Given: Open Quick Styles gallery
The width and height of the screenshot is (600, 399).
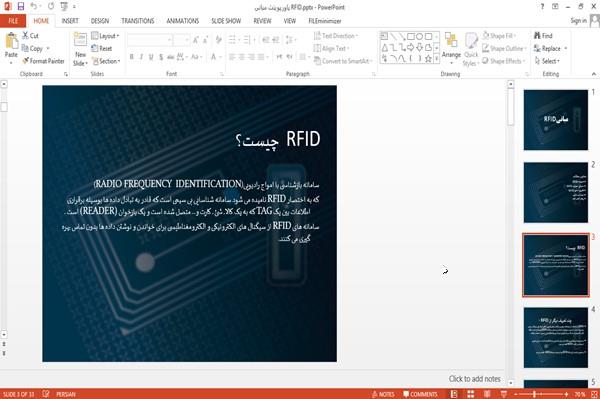Looking at the screenshot, I should (x=471, y=49).
